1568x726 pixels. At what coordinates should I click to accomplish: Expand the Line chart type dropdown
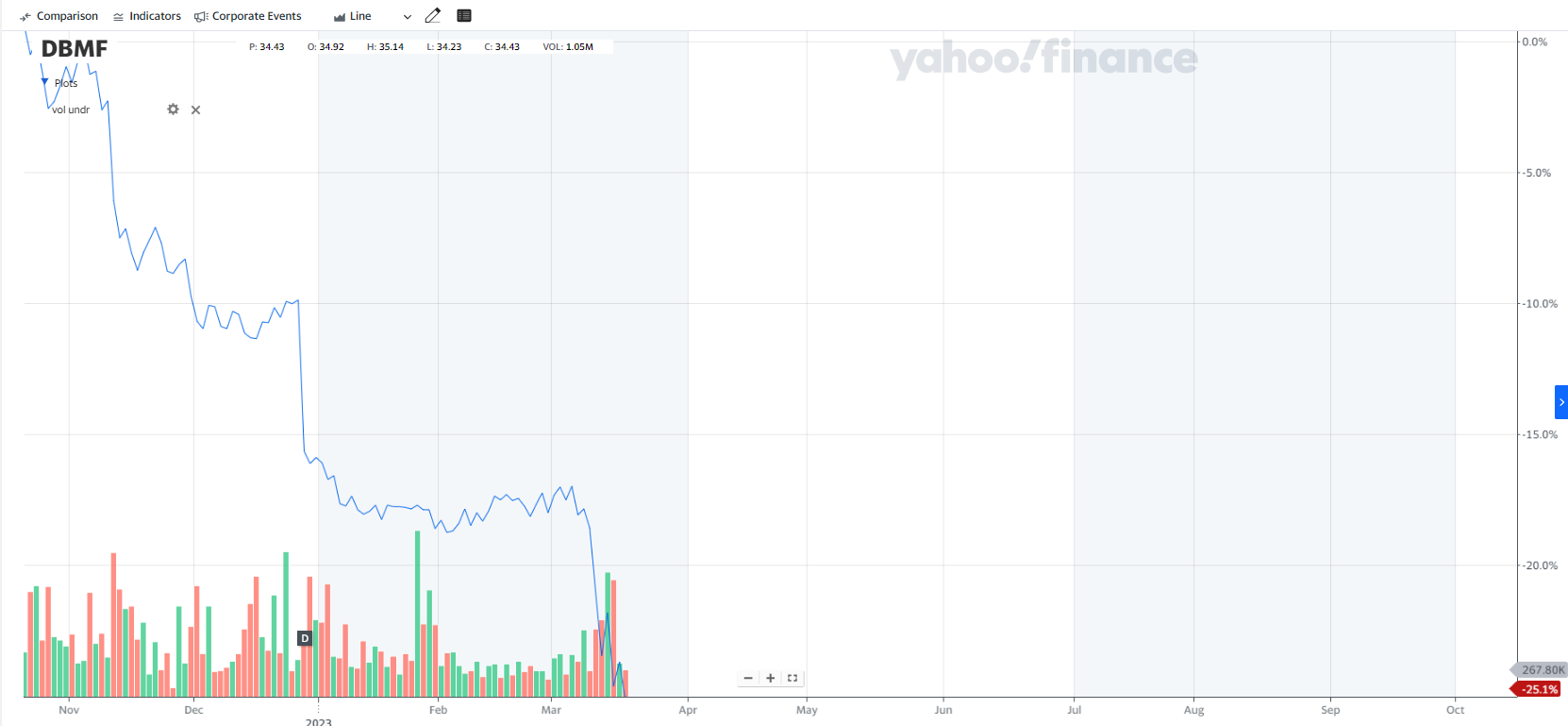[408, 17]
